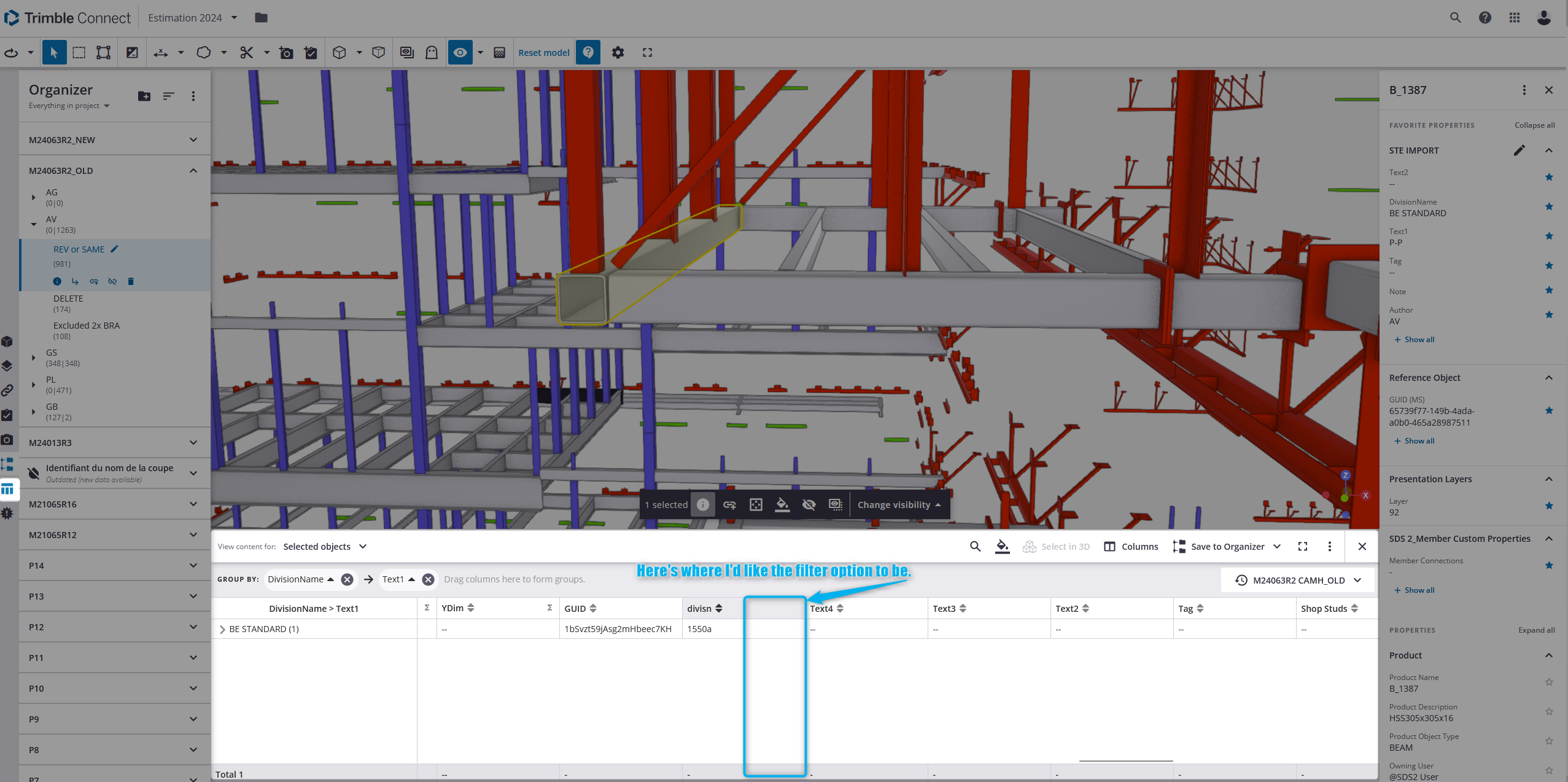Image resolution: width=1568 pixels, height=782 pixels.
Task: Open settings gear in toolbar
Action: coord(618,53)
